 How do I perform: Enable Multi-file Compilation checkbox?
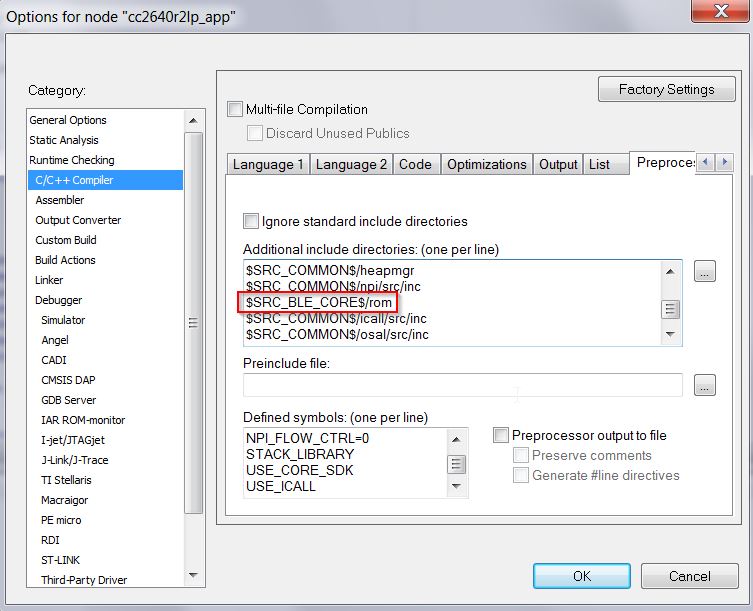click(x=235, y=110)
